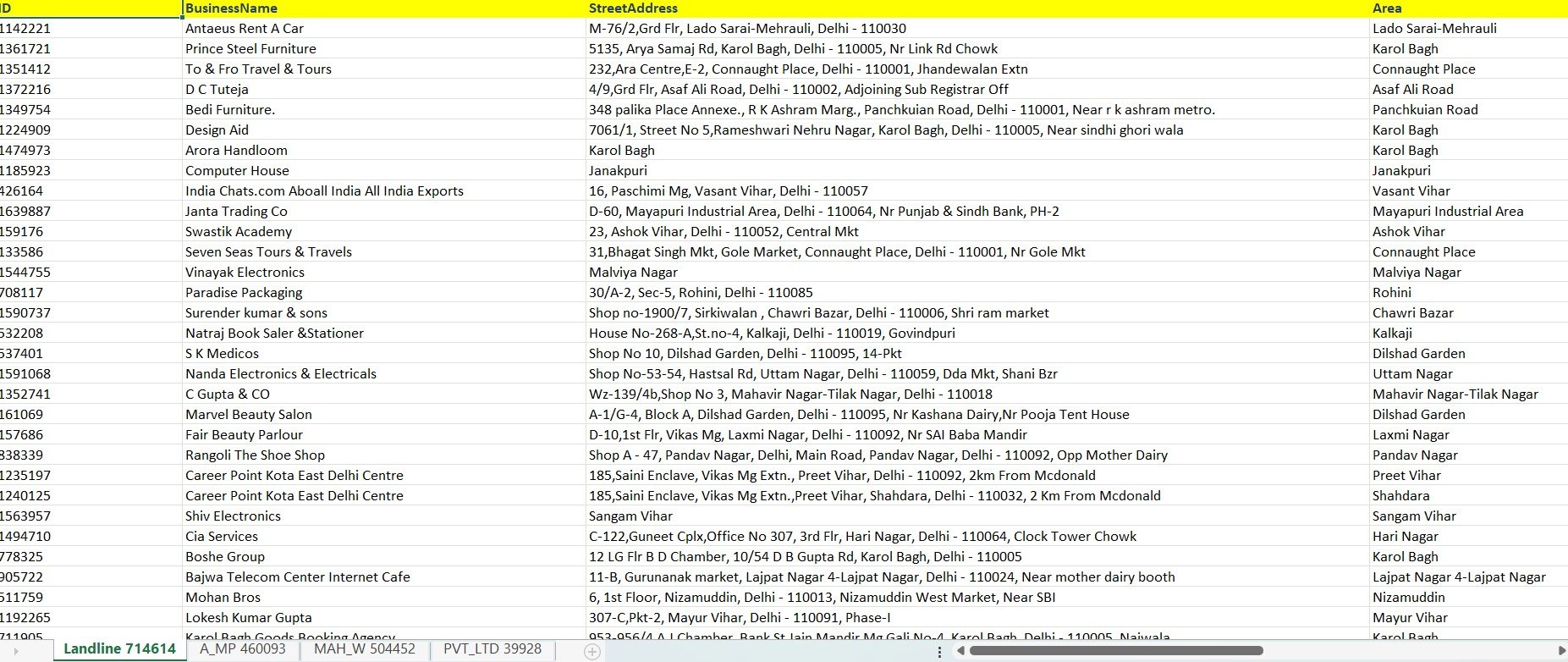Viewport: 1568px width, 662px height.
Task: Select Area cell Asaf Ali Road
Action: point(1468,89)
